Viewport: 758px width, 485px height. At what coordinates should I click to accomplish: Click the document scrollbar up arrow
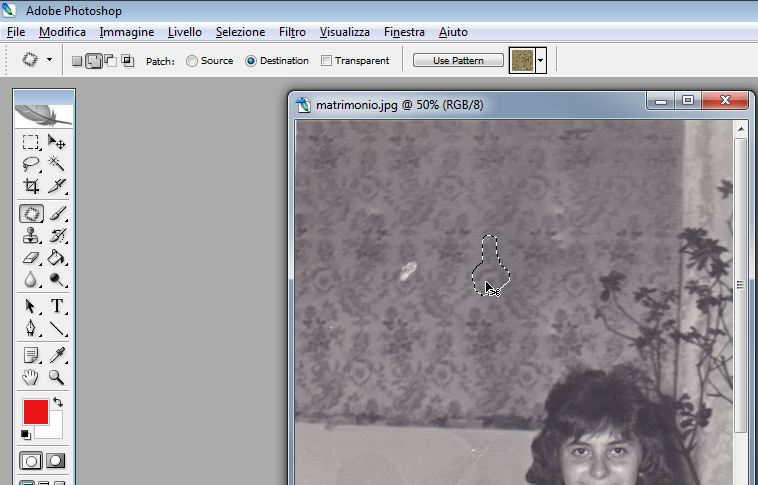(741, 129)
